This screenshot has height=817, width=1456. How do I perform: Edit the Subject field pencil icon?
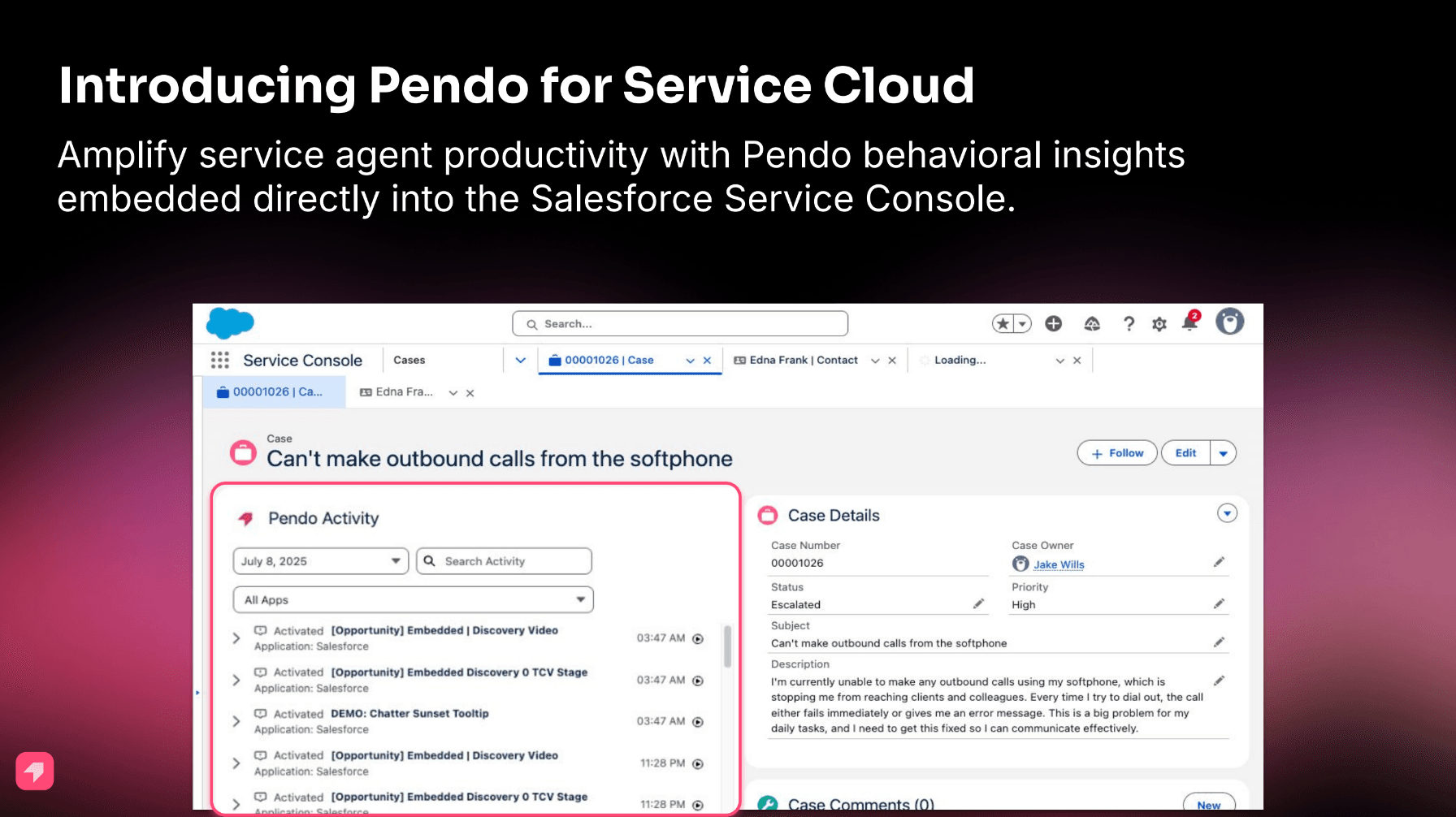tap(1219, 642)
